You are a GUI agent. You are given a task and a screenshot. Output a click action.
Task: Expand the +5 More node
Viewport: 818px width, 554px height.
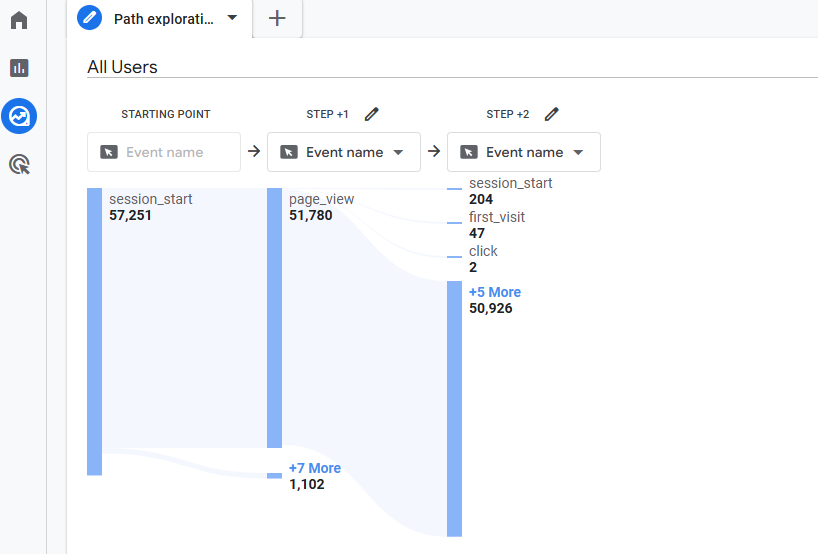[x=494, y=292]
